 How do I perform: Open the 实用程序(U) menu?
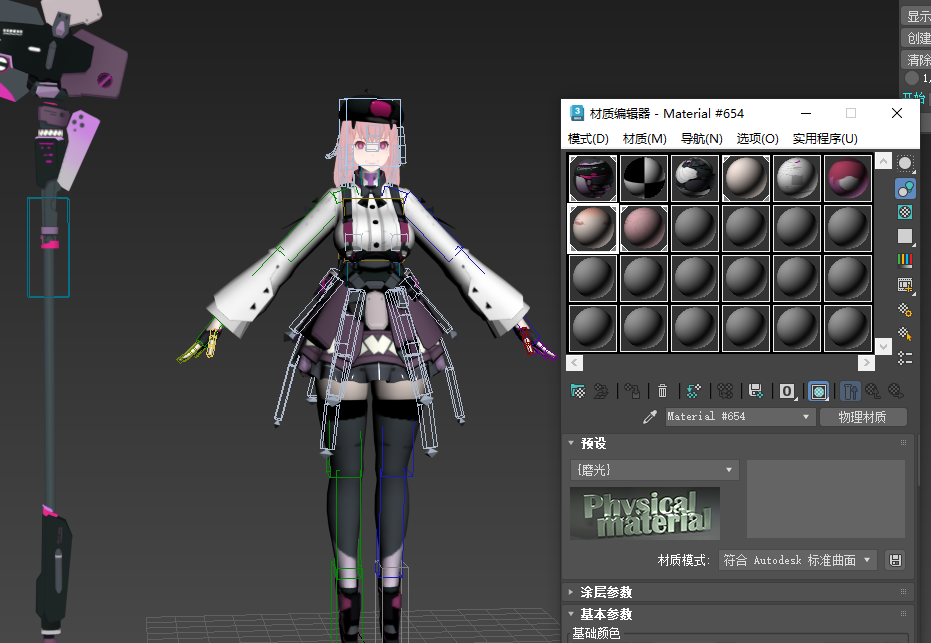(x=825, y=139)
